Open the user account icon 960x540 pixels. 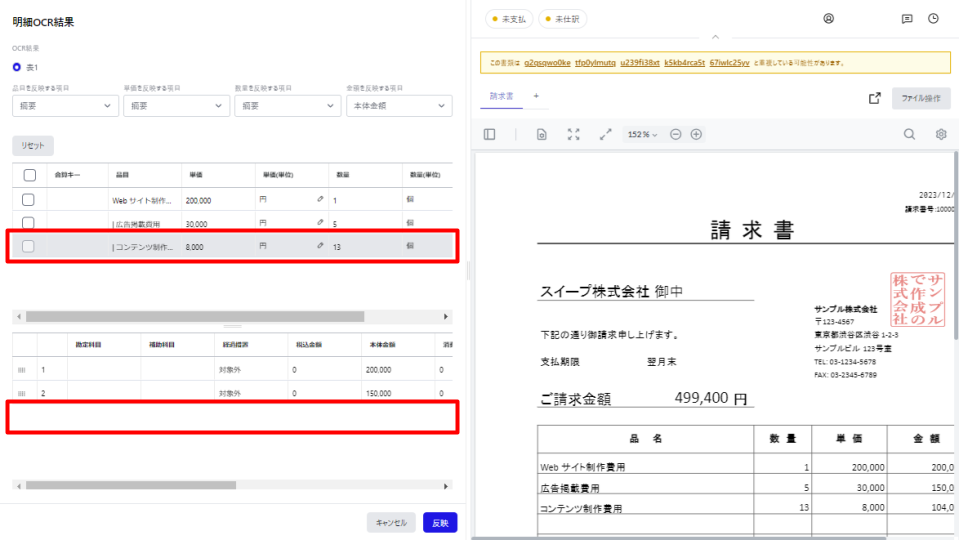(x=828, y=18)
